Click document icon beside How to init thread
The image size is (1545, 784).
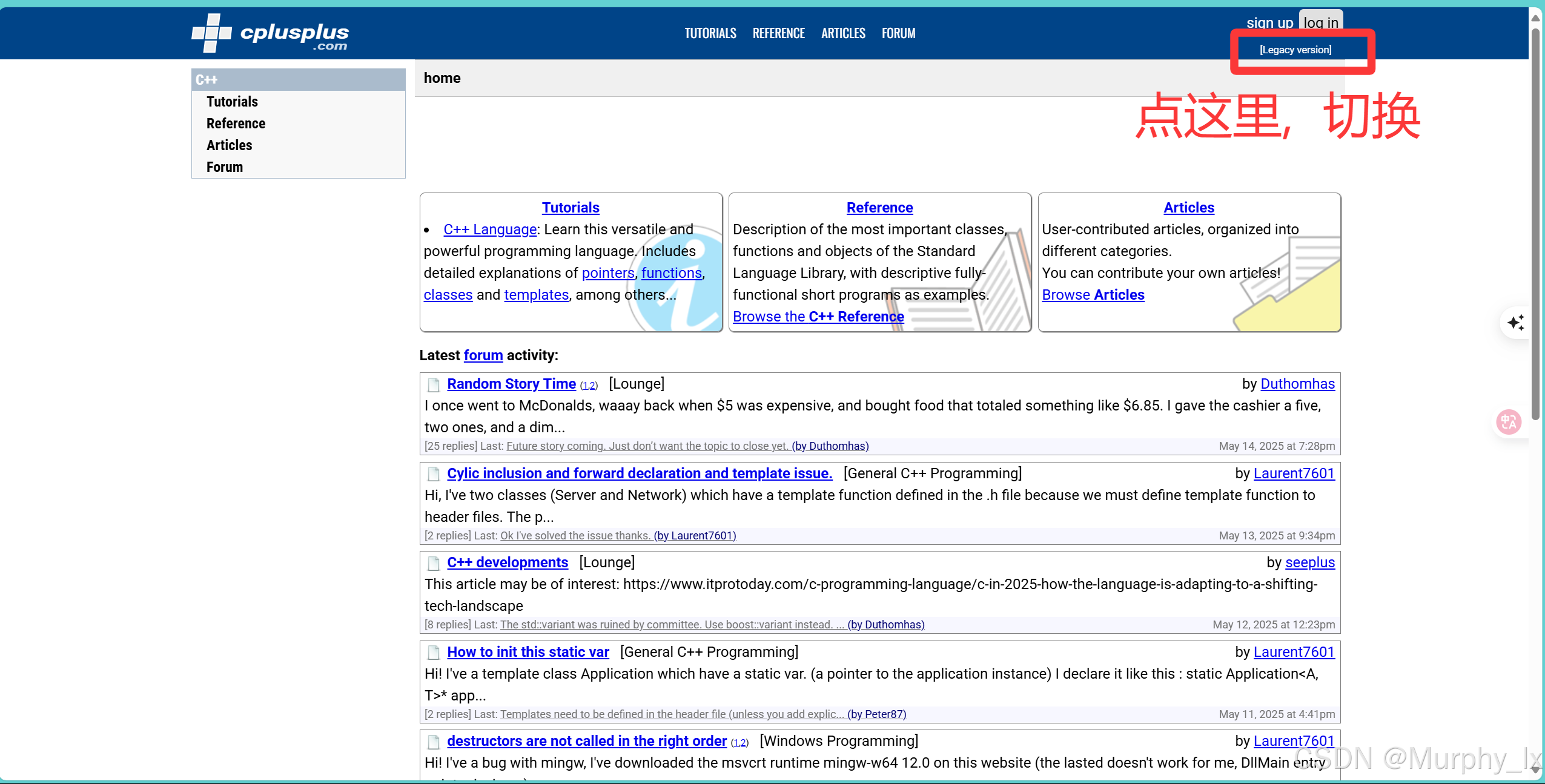click(x=434, y=653)
